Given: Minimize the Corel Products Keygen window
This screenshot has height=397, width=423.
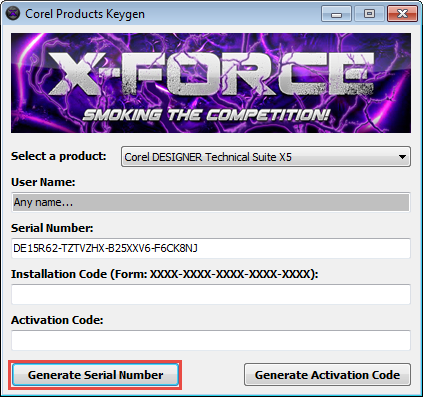Looking at the screenshot, I should [336, 14].
